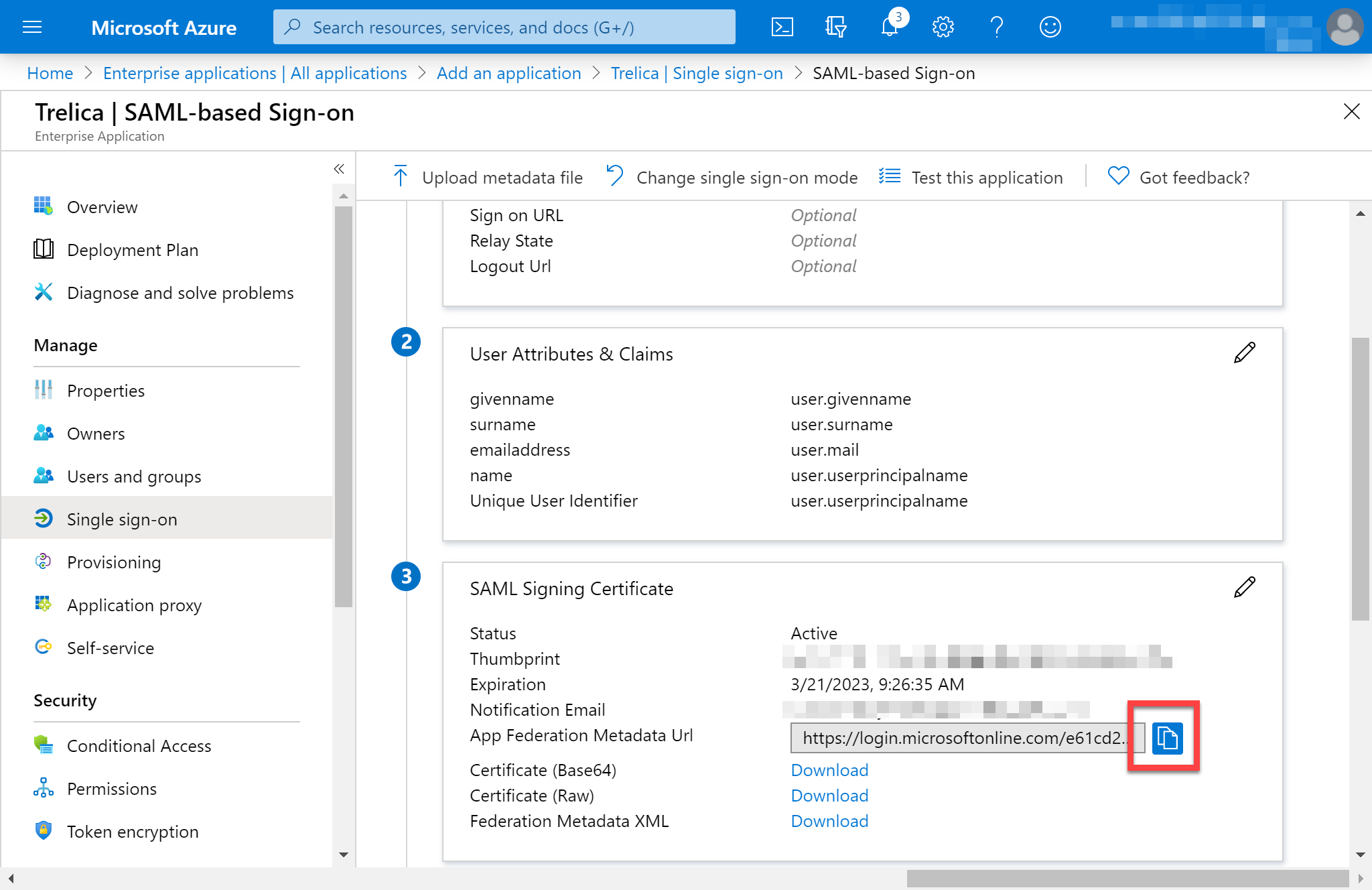The image size is (1372, 890).
Task: Click the Upload metadata file button
Action: [487, 177]
